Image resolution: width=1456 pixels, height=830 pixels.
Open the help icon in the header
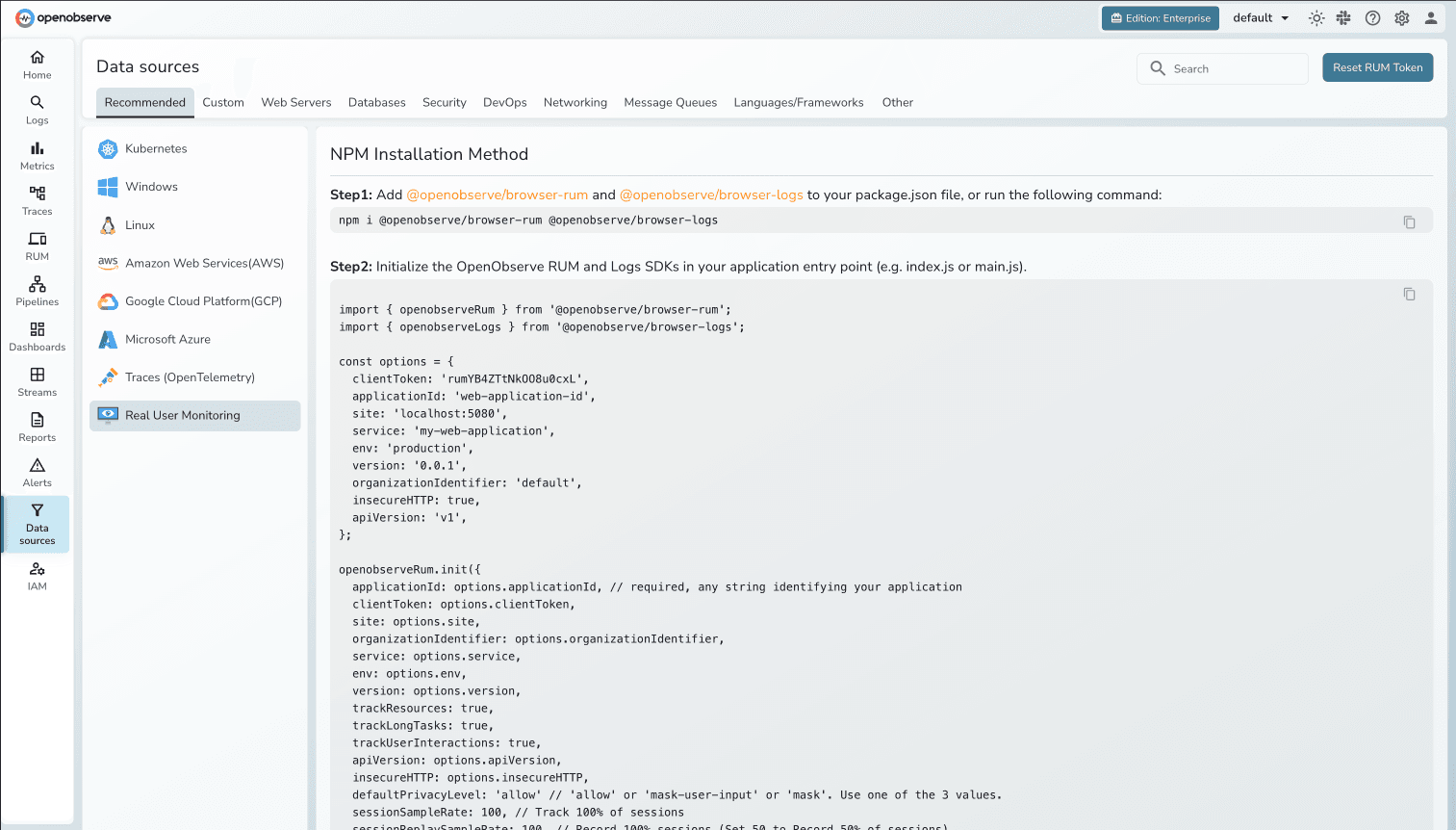tap(1373, 17)
